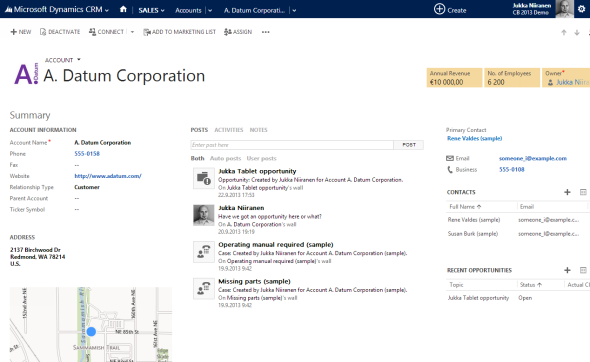Screen dimensions: 590x362
Task: Click Jukka Niiranen's post avatar
Action: [204, 215]
